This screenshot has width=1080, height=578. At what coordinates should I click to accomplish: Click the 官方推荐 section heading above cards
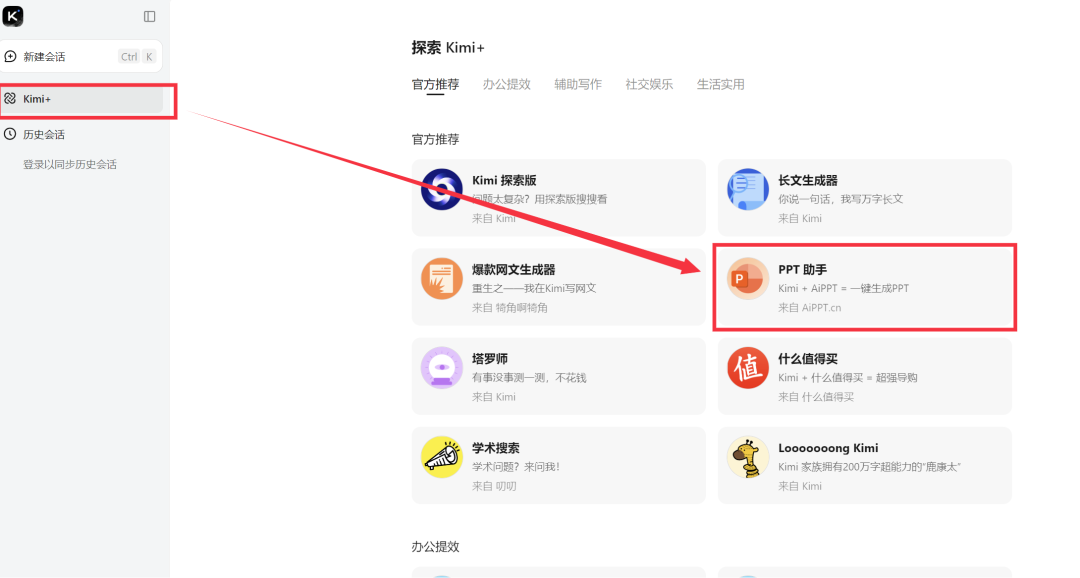point(435,139)
